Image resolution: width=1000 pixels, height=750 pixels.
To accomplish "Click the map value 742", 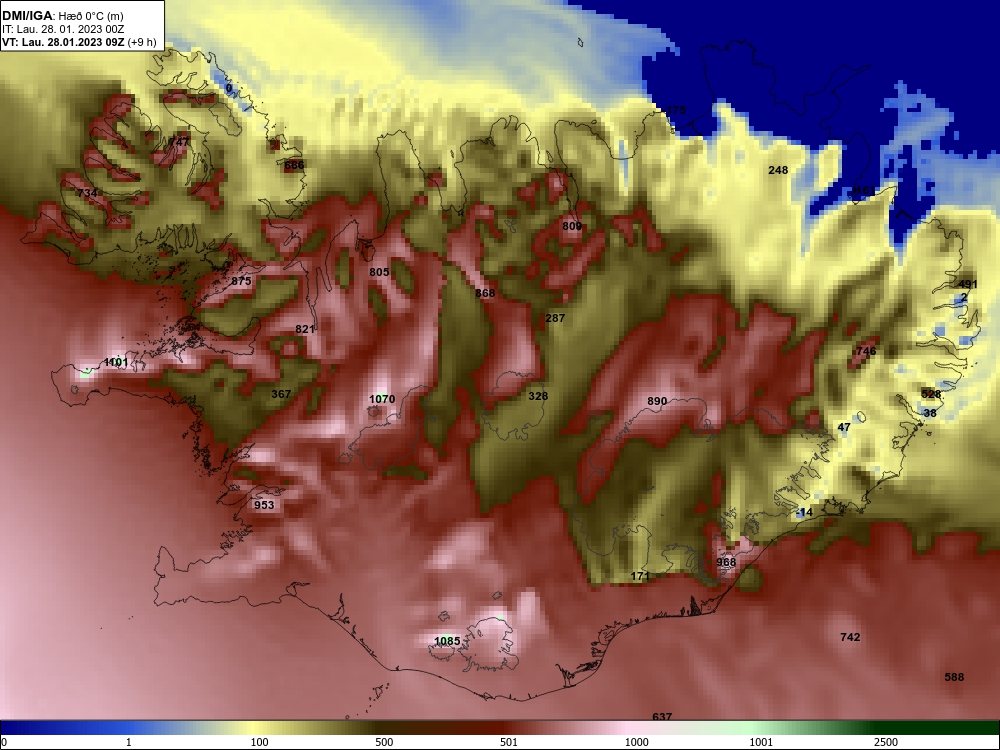I will pyautogui.click(x=850, y=637).
